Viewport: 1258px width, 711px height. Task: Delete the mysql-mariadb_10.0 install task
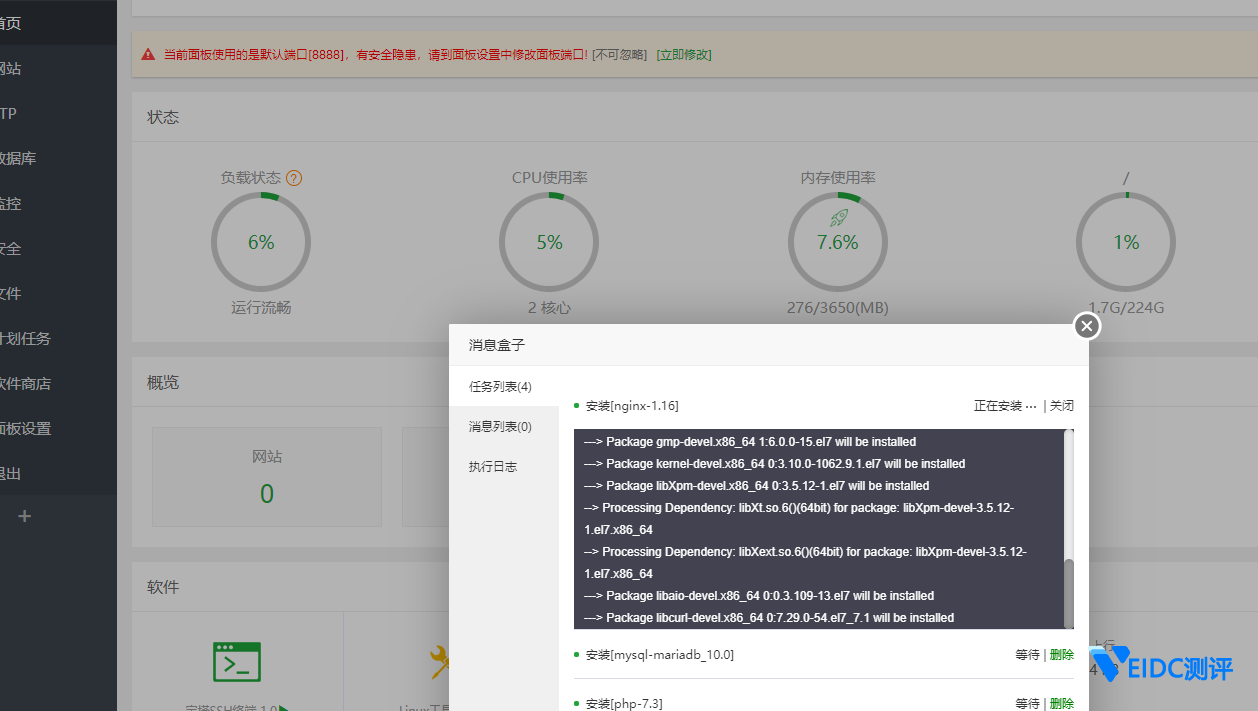click(x=1061, y=654)
